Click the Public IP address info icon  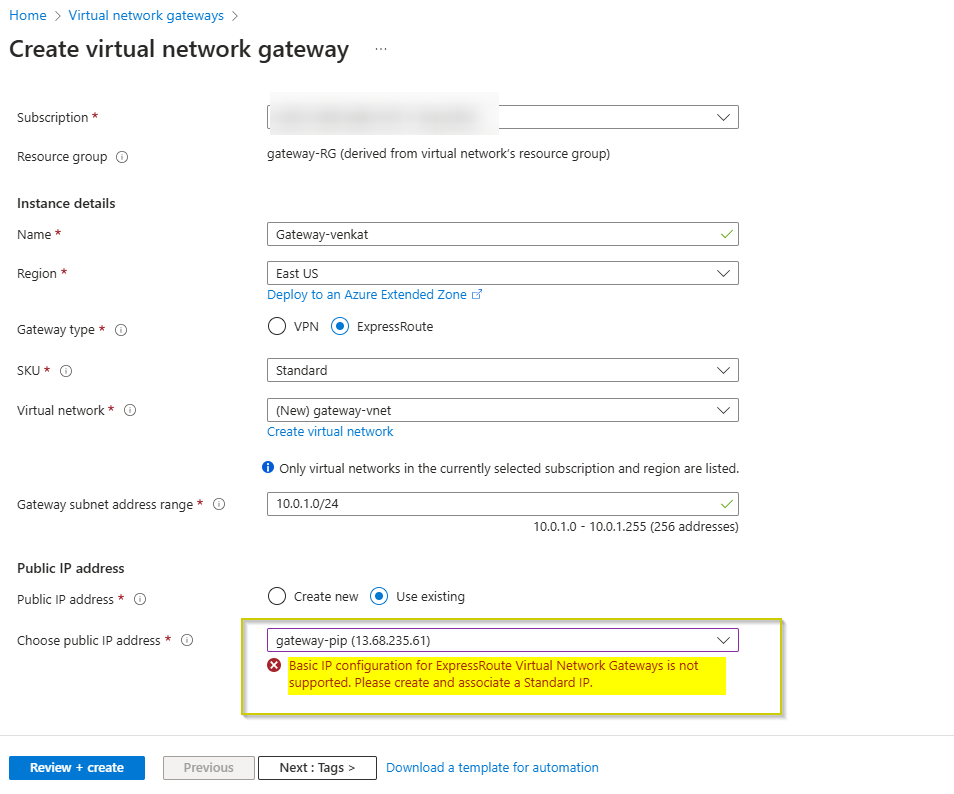140,599
